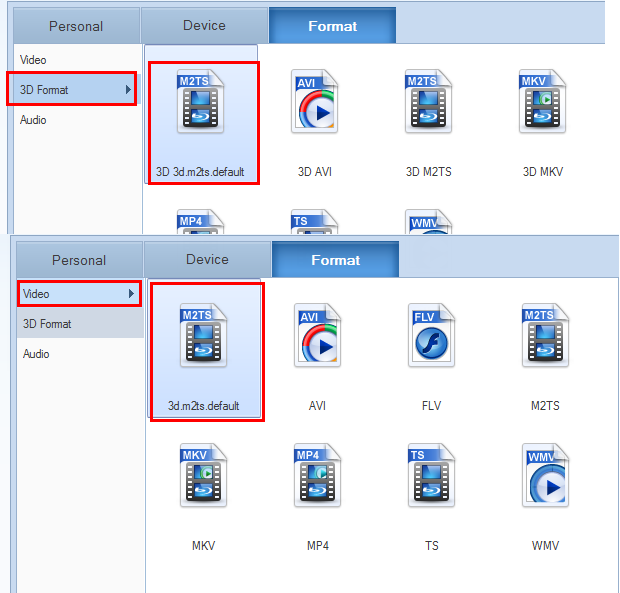The image size is (620, 593).
Task: Click the 'MP4' label text in bottom panel
Action: click(318, 546)
